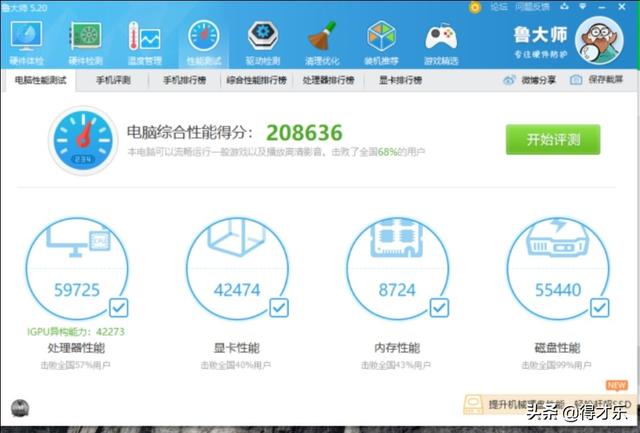This screenshot has width=640, height=433.
Task: Toggle the 内存性能 test checkbox
Action: click(x=439, y=308)
